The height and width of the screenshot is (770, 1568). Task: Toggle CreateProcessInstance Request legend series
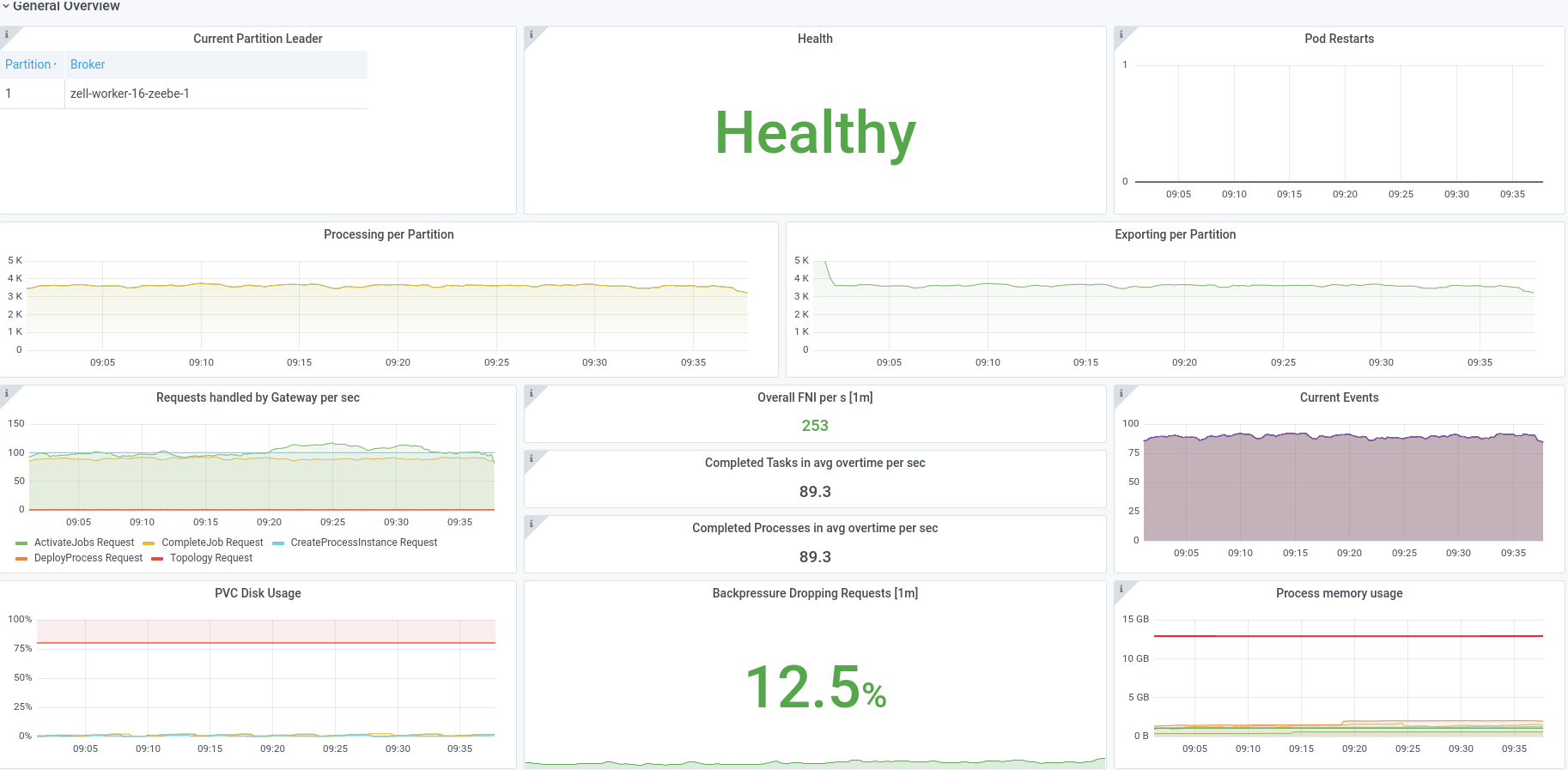364,543
